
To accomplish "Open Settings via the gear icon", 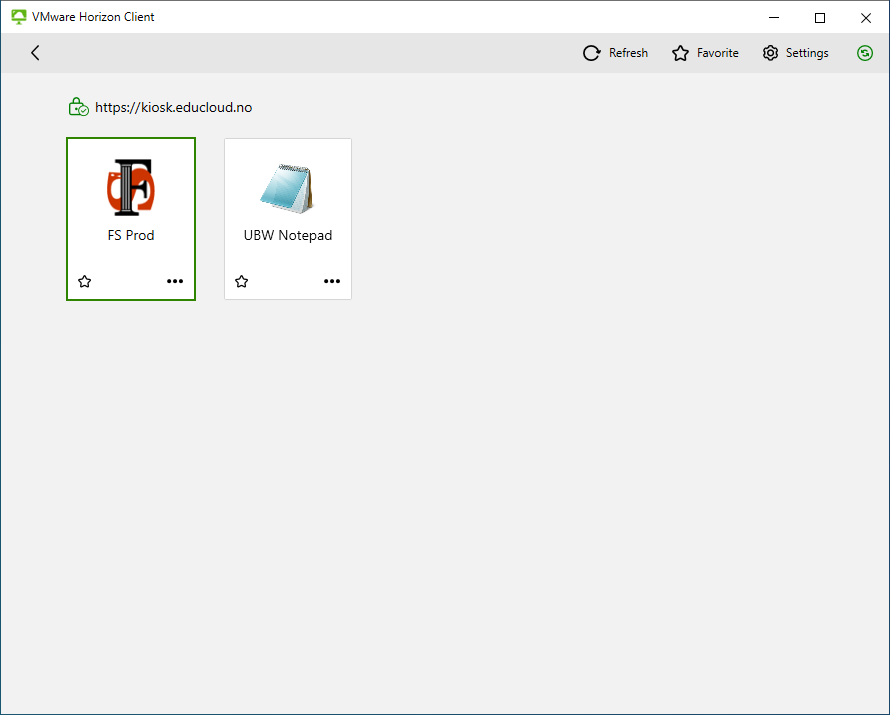I will coord(770,53).
